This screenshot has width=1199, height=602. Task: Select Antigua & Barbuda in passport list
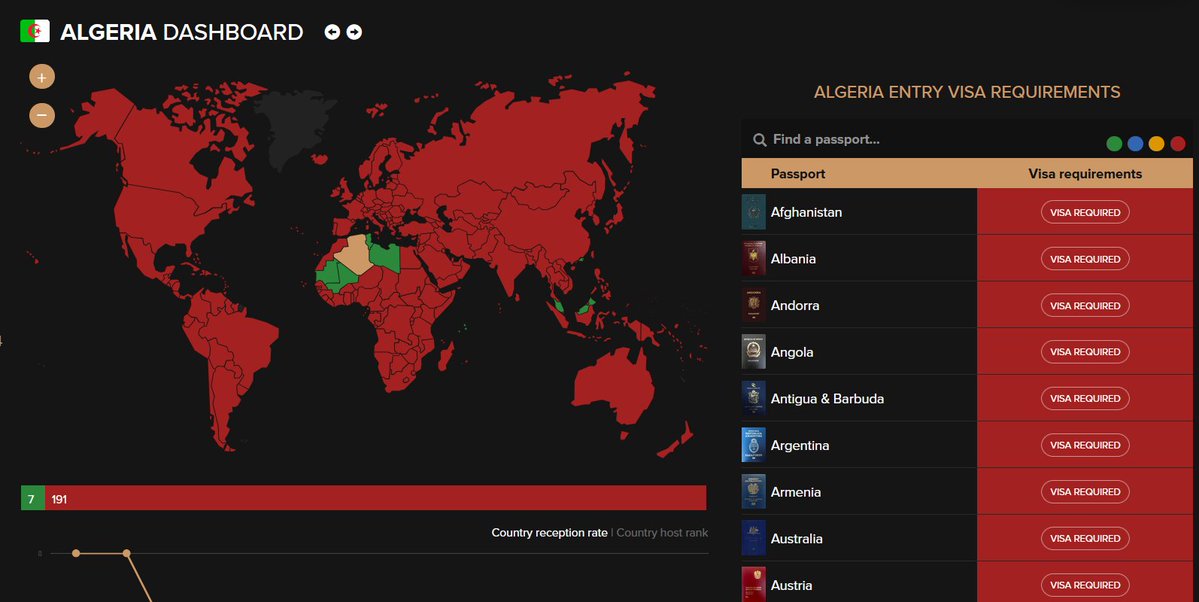click(827, 399)
